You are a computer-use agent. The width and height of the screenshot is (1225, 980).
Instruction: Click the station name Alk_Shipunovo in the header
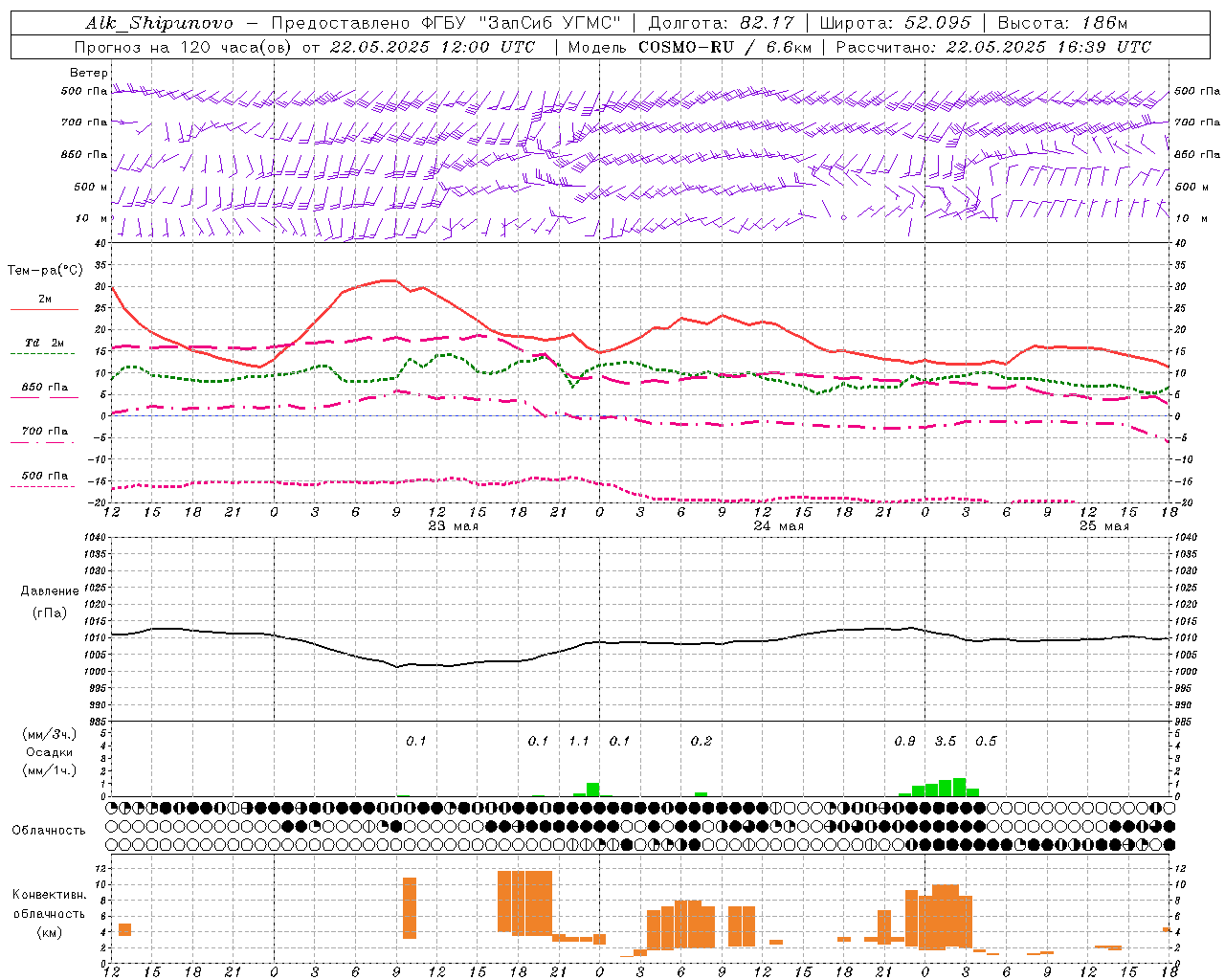tap(159, 23)
